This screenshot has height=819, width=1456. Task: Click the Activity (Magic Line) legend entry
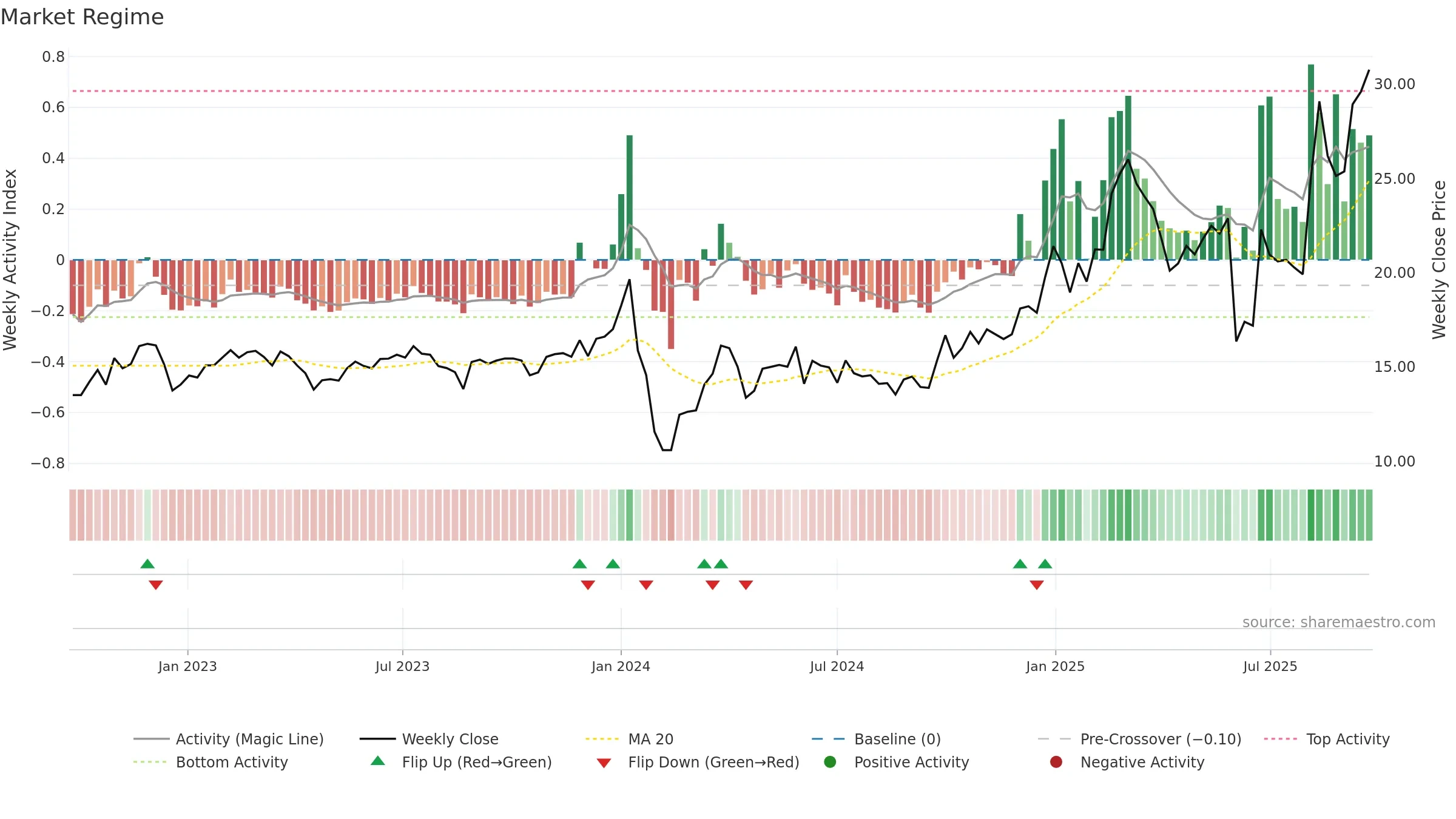pos(229,739)
